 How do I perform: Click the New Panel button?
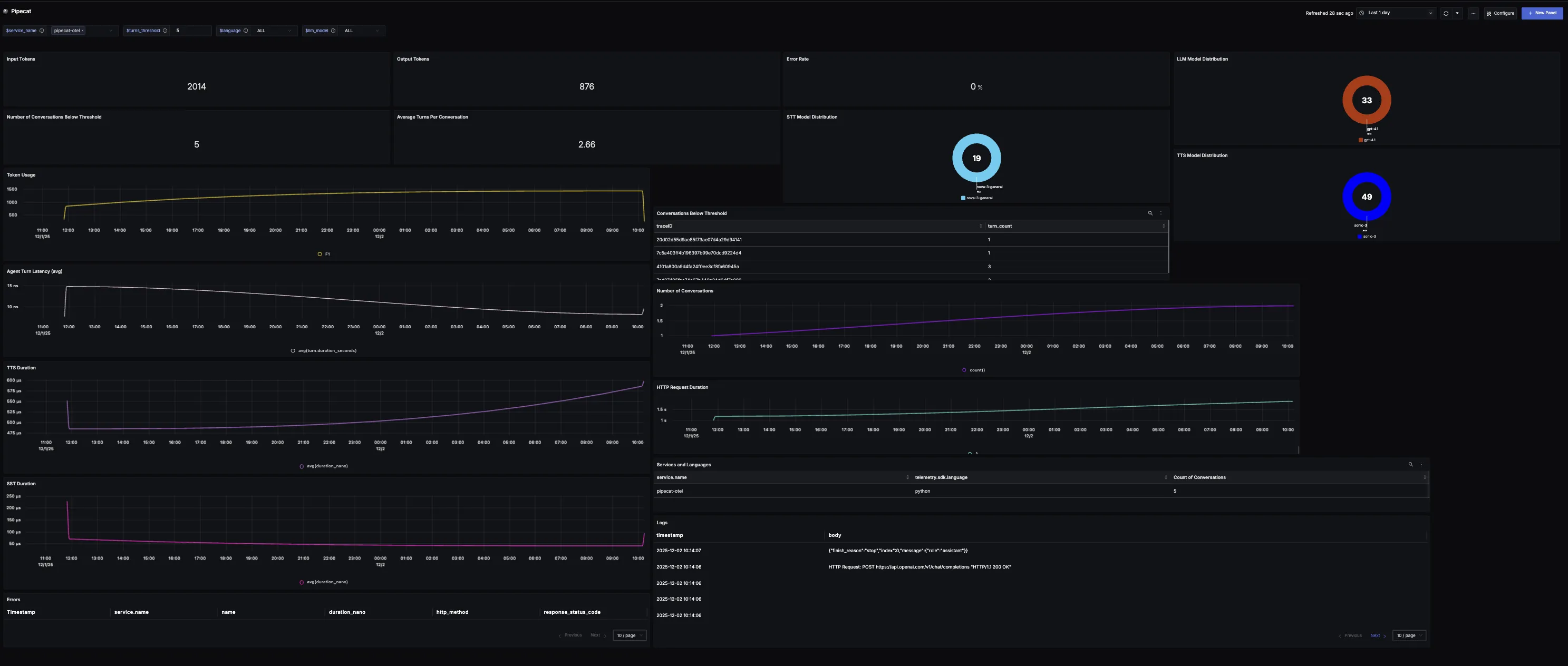pos(1542,13)
